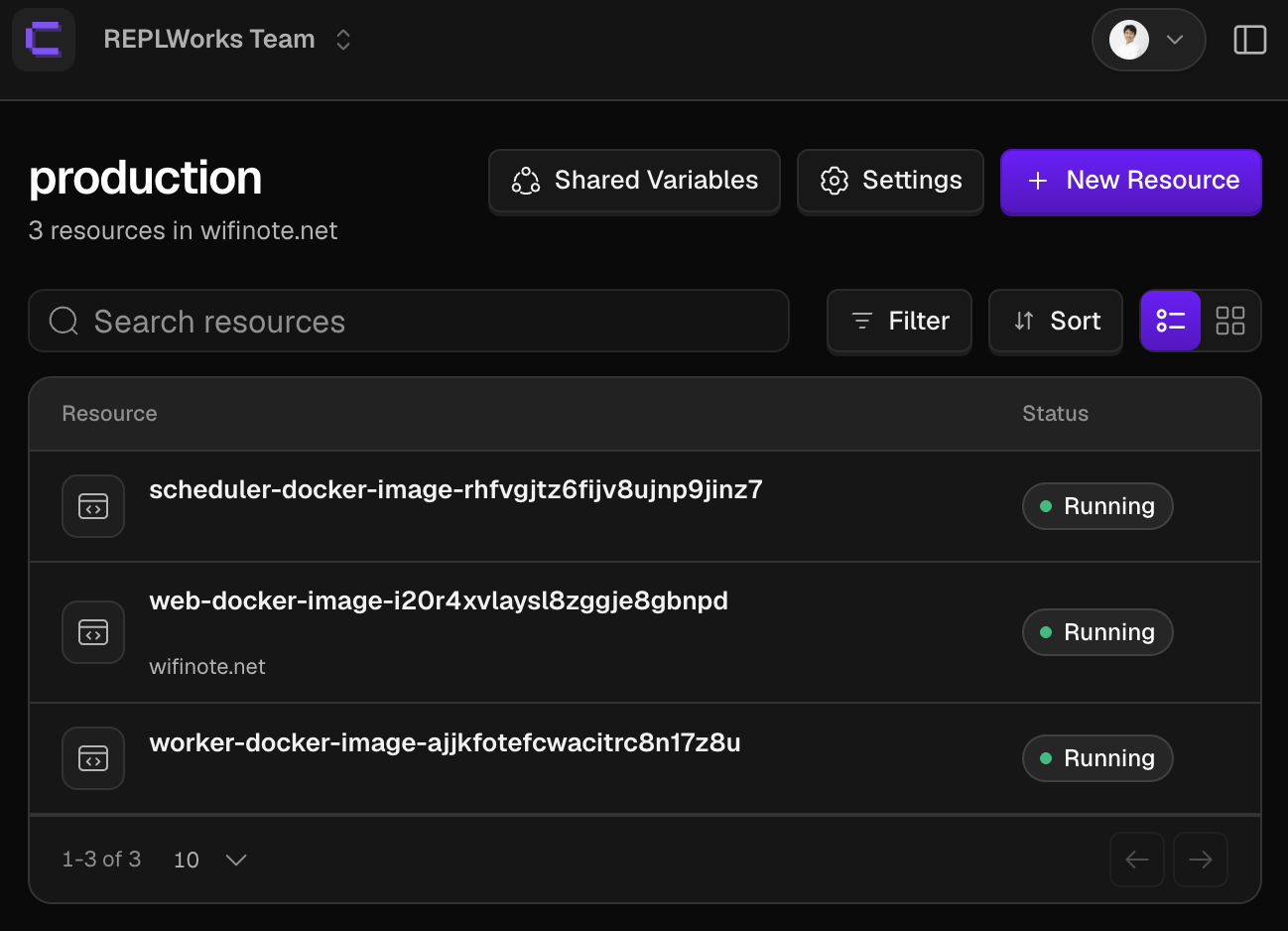The width and height of the screenshot is (1288, 931).
Task: Create a New Resource
Action: point(1131,181)
